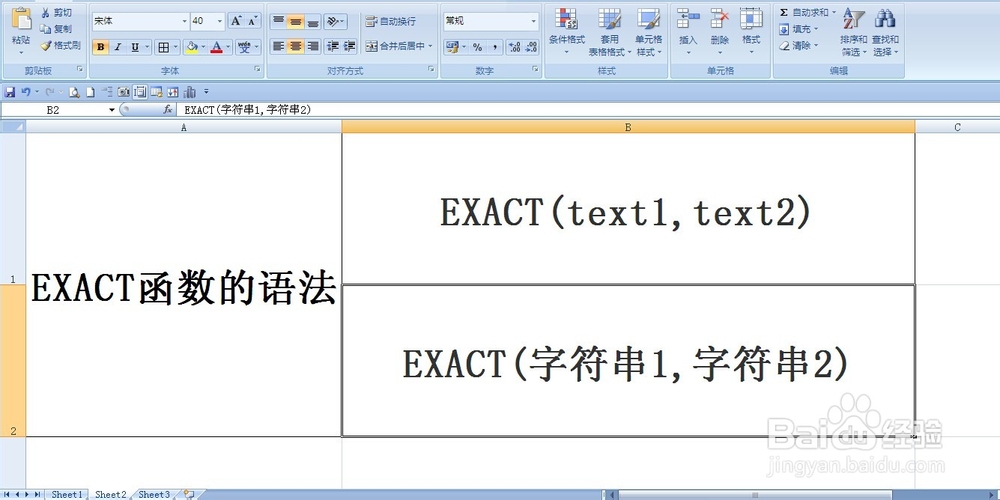The width and height of the screenshot is (1000, 500).
Task: Open cell Format (格式) menu
Action: pyautogui.click(x=751, y=32)
